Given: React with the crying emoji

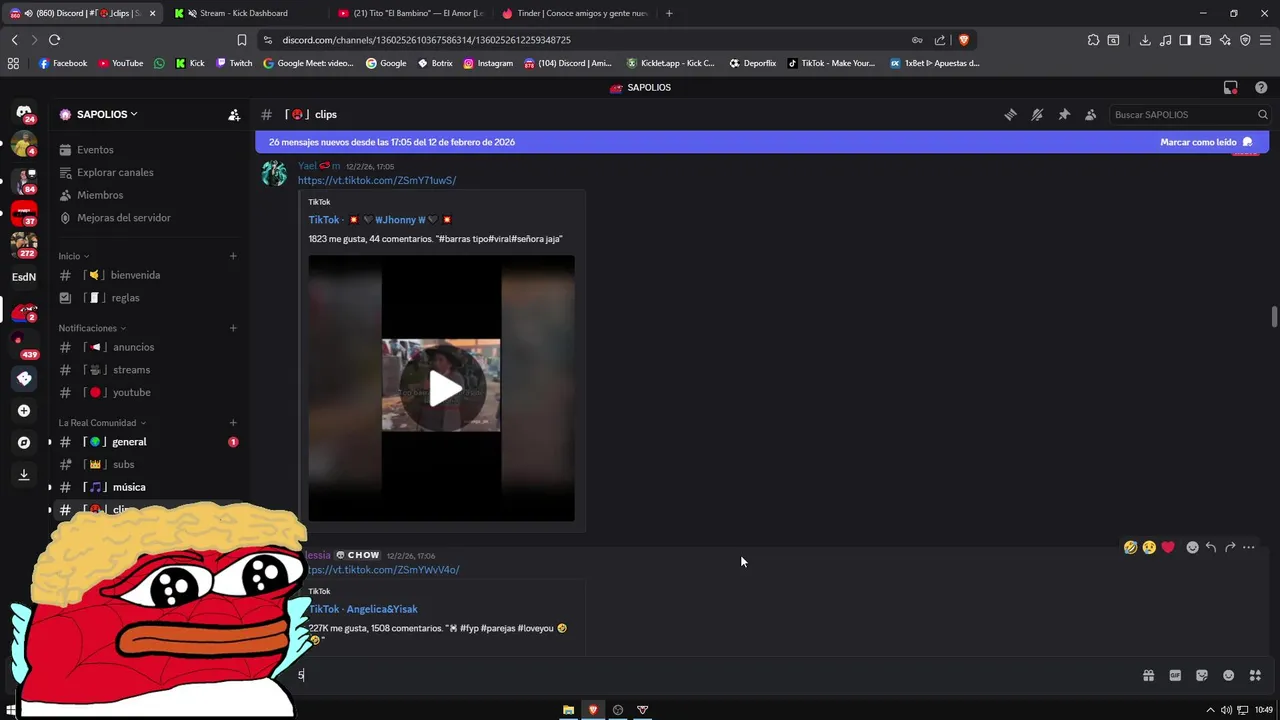Looking at the screenshot, I should [1149, 547].
